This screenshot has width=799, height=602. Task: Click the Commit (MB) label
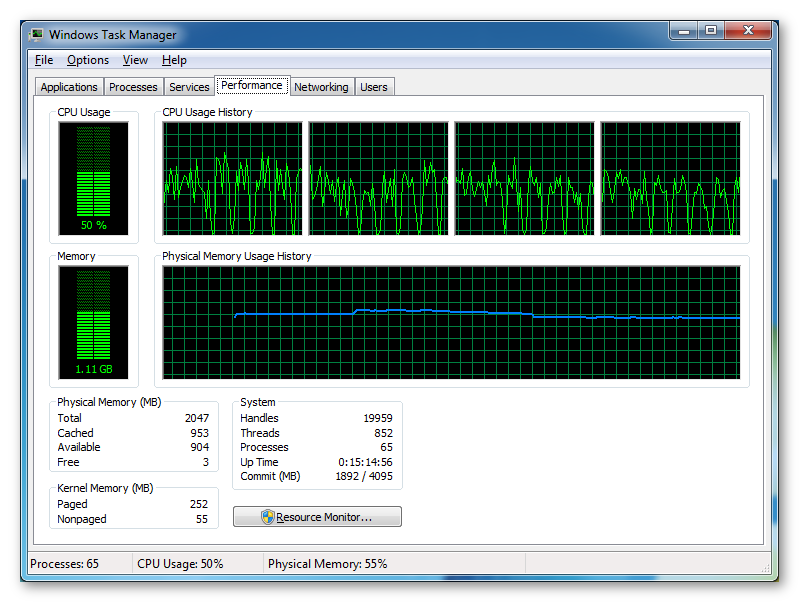(270, 476)
